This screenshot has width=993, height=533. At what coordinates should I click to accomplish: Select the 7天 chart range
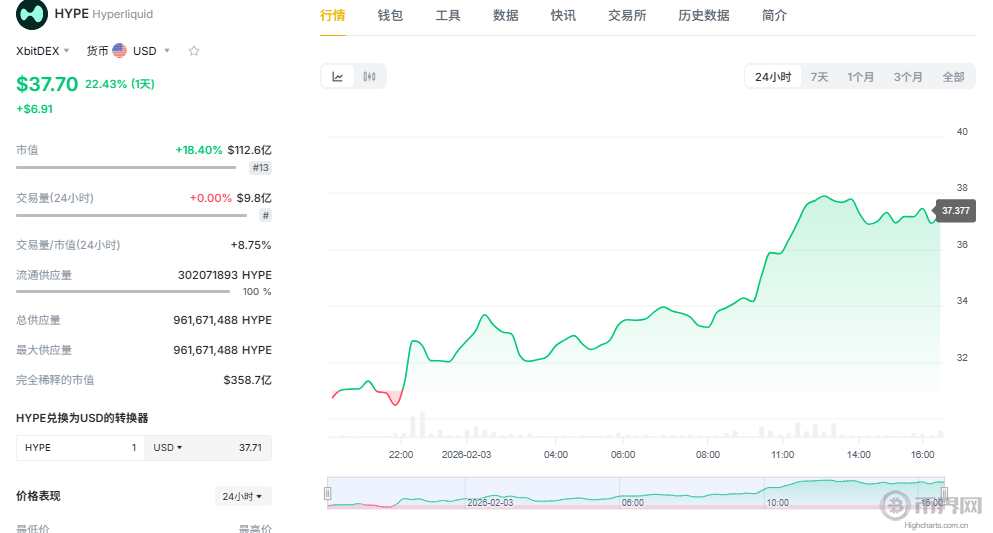819,77
